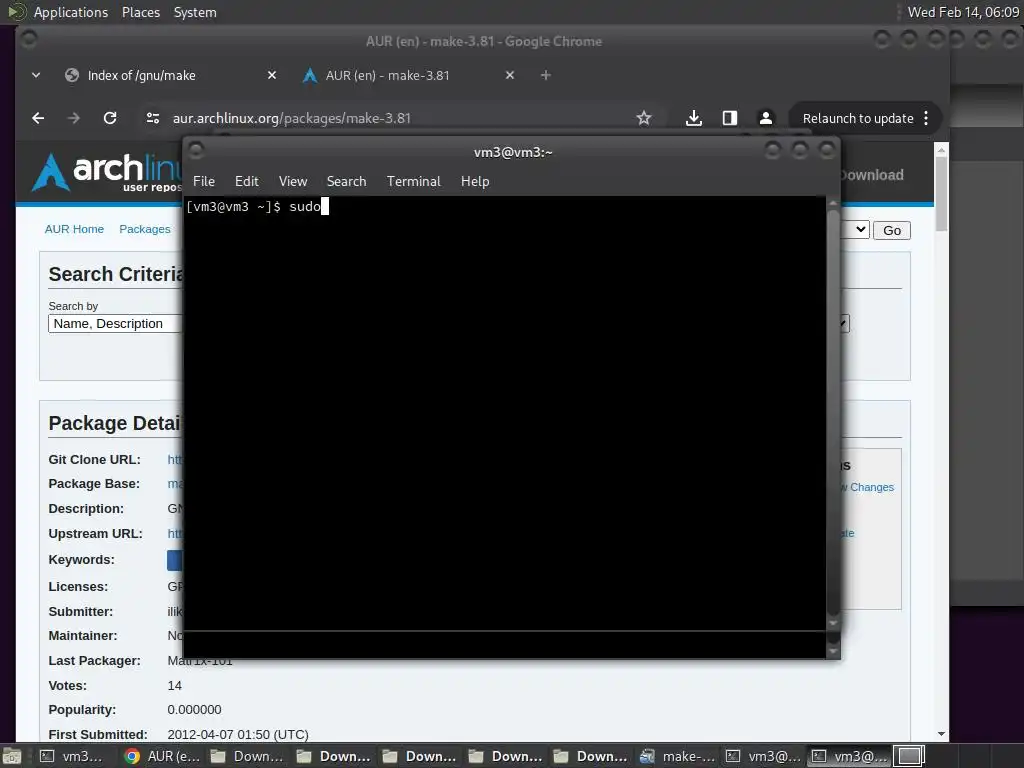Toggle Chrome side panel icon

pyautogui.click(x=729, y=118)
